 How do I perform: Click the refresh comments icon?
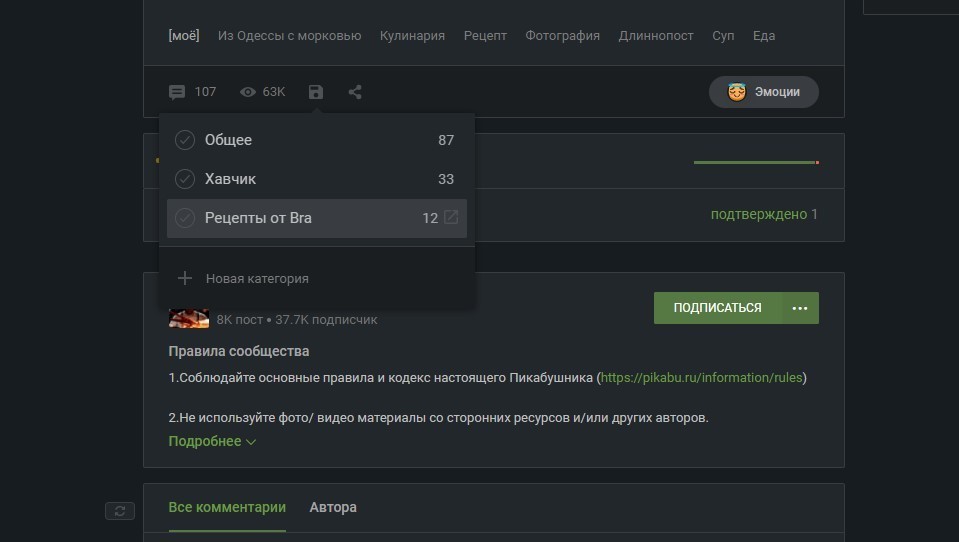(120, 511)
